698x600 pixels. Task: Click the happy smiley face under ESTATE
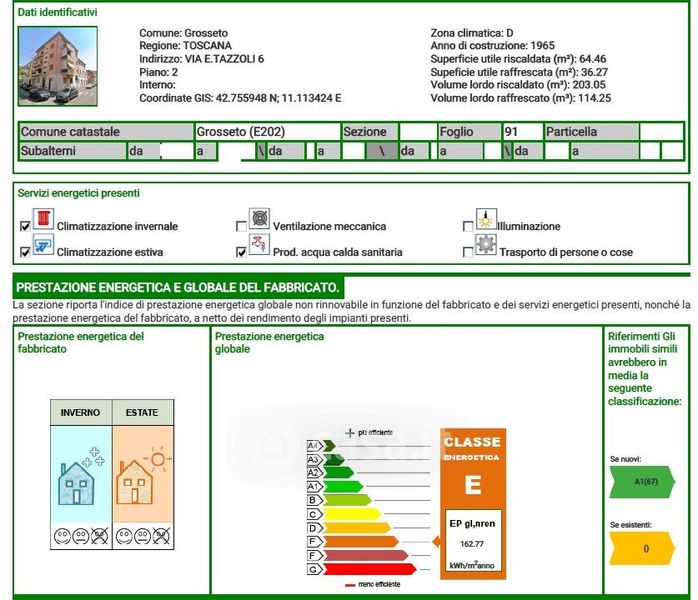tap(124, 536)
